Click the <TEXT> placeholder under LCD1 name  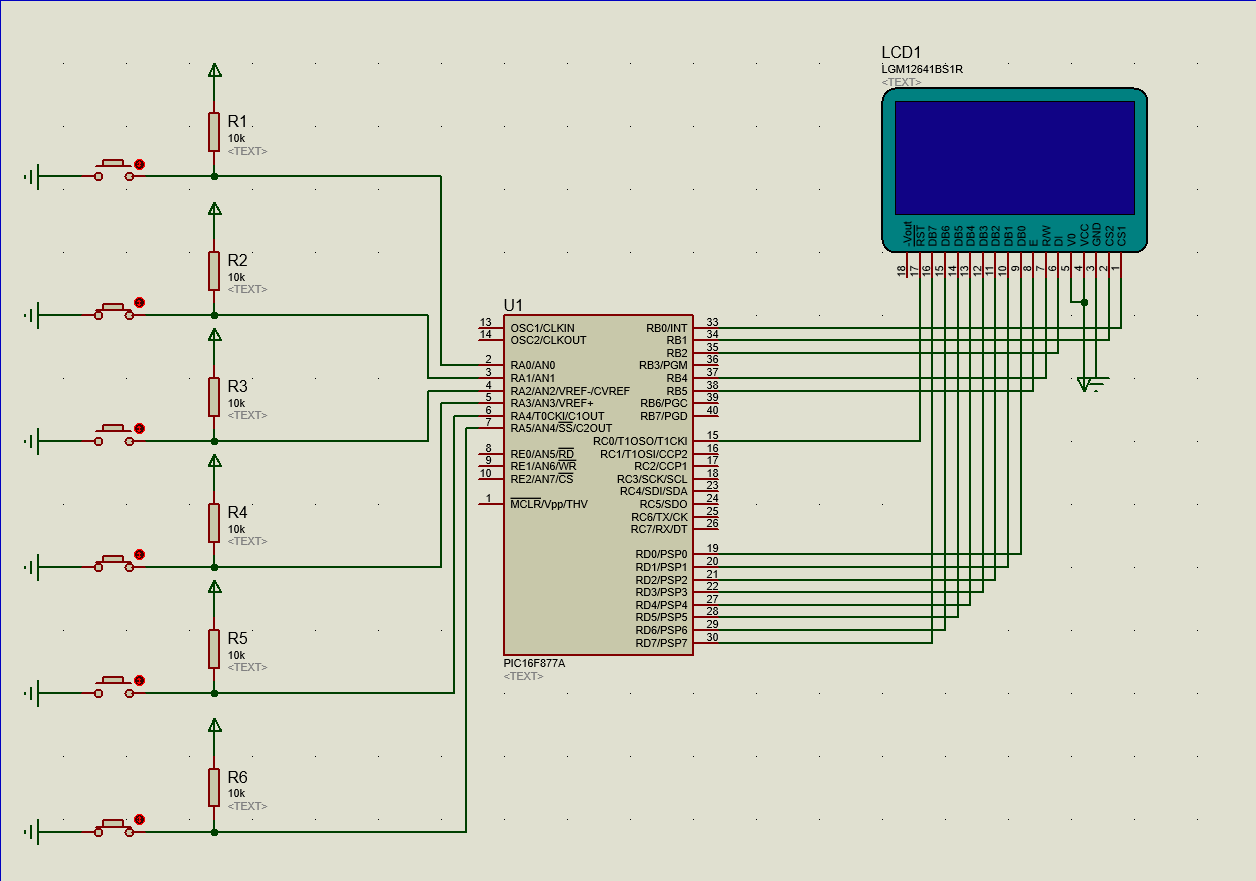click(x=901, y=82)
